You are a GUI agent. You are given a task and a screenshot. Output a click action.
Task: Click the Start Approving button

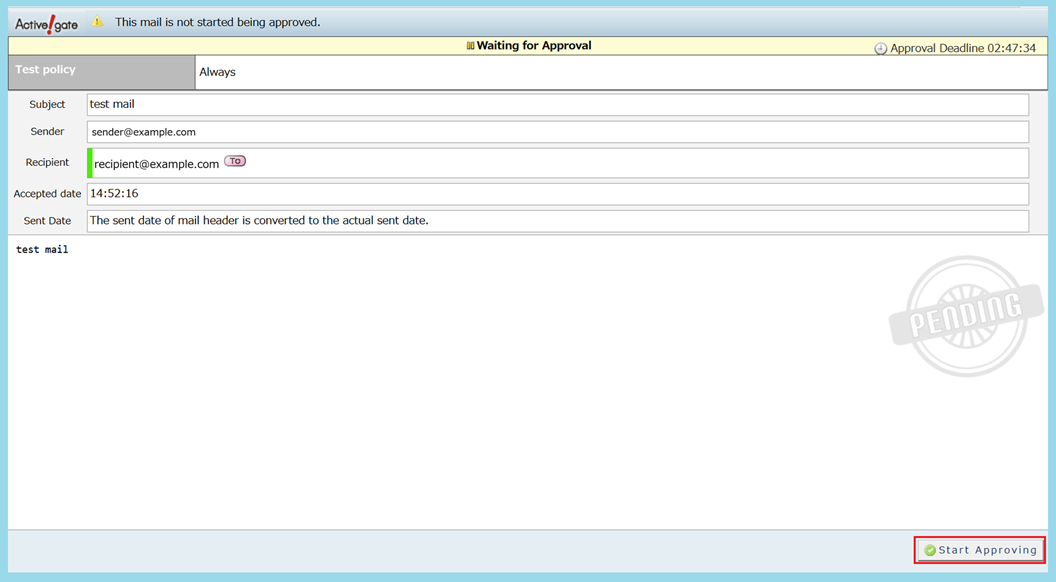(x=980, y=550)
